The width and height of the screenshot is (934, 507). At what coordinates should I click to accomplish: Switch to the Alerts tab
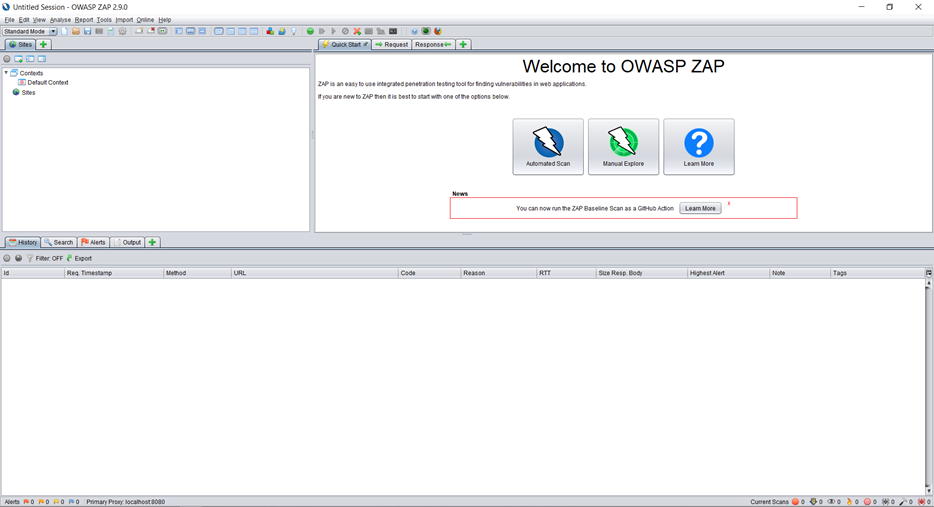point(93,242)
